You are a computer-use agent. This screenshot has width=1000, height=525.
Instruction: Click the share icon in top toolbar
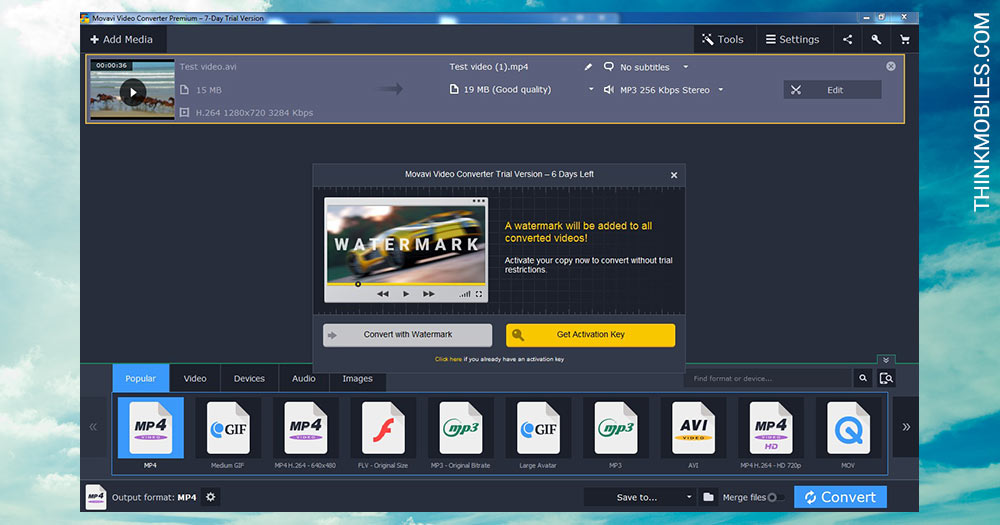coord(847,40)
